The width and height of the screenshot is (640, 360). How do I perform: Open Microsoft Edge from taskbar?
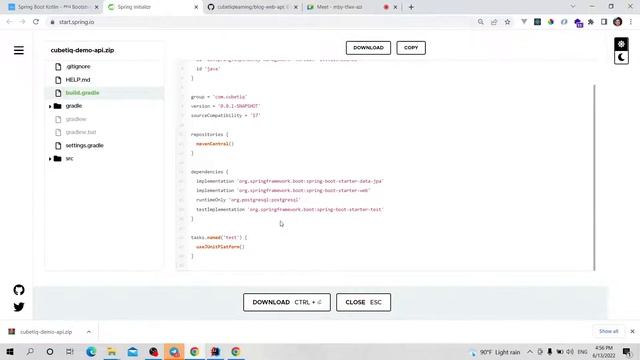point(91,351)
